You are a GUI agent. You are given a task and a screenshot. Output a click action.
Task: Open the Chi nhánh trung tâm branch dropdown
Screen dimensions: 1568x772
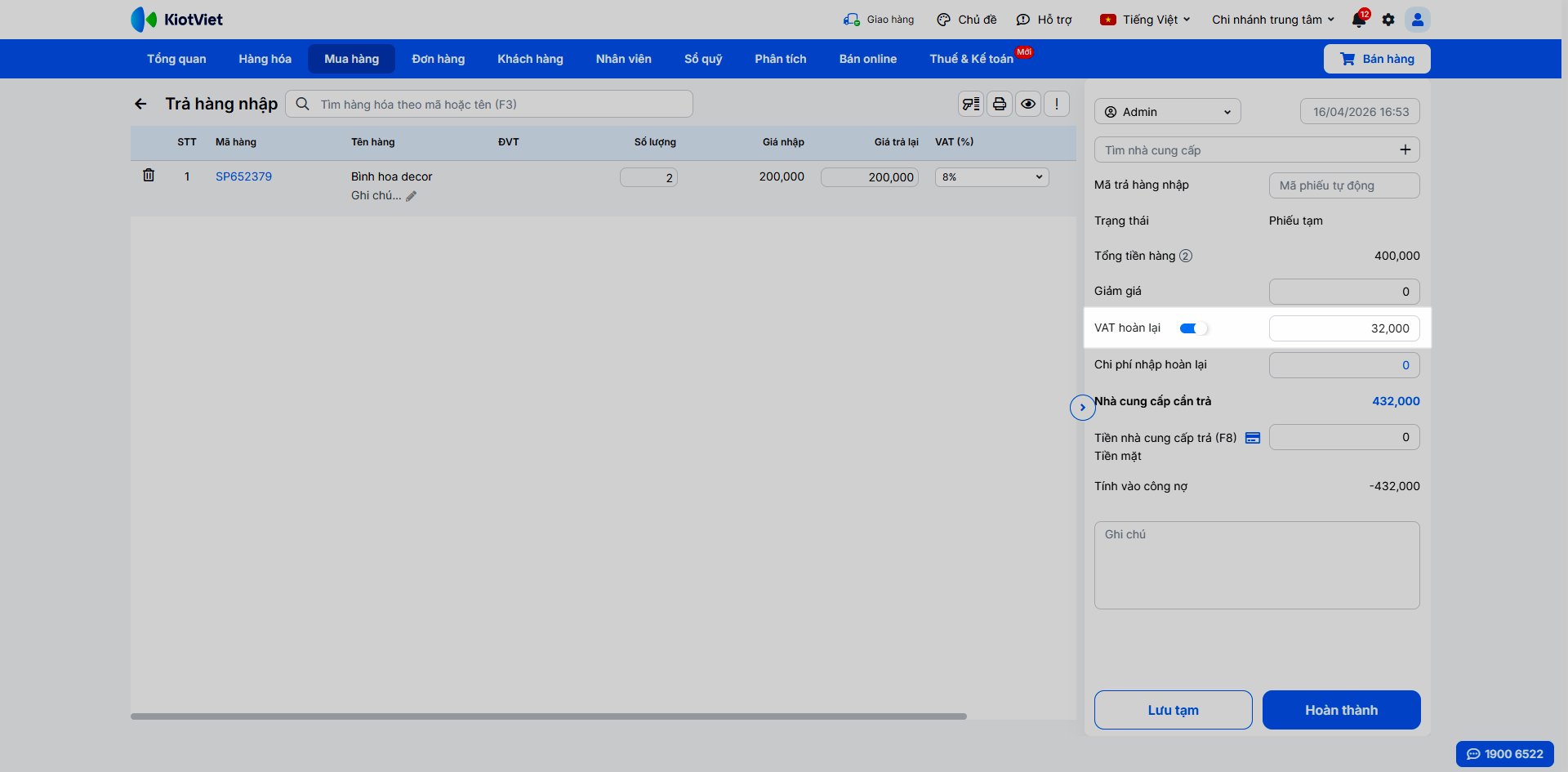point(1273,20)
